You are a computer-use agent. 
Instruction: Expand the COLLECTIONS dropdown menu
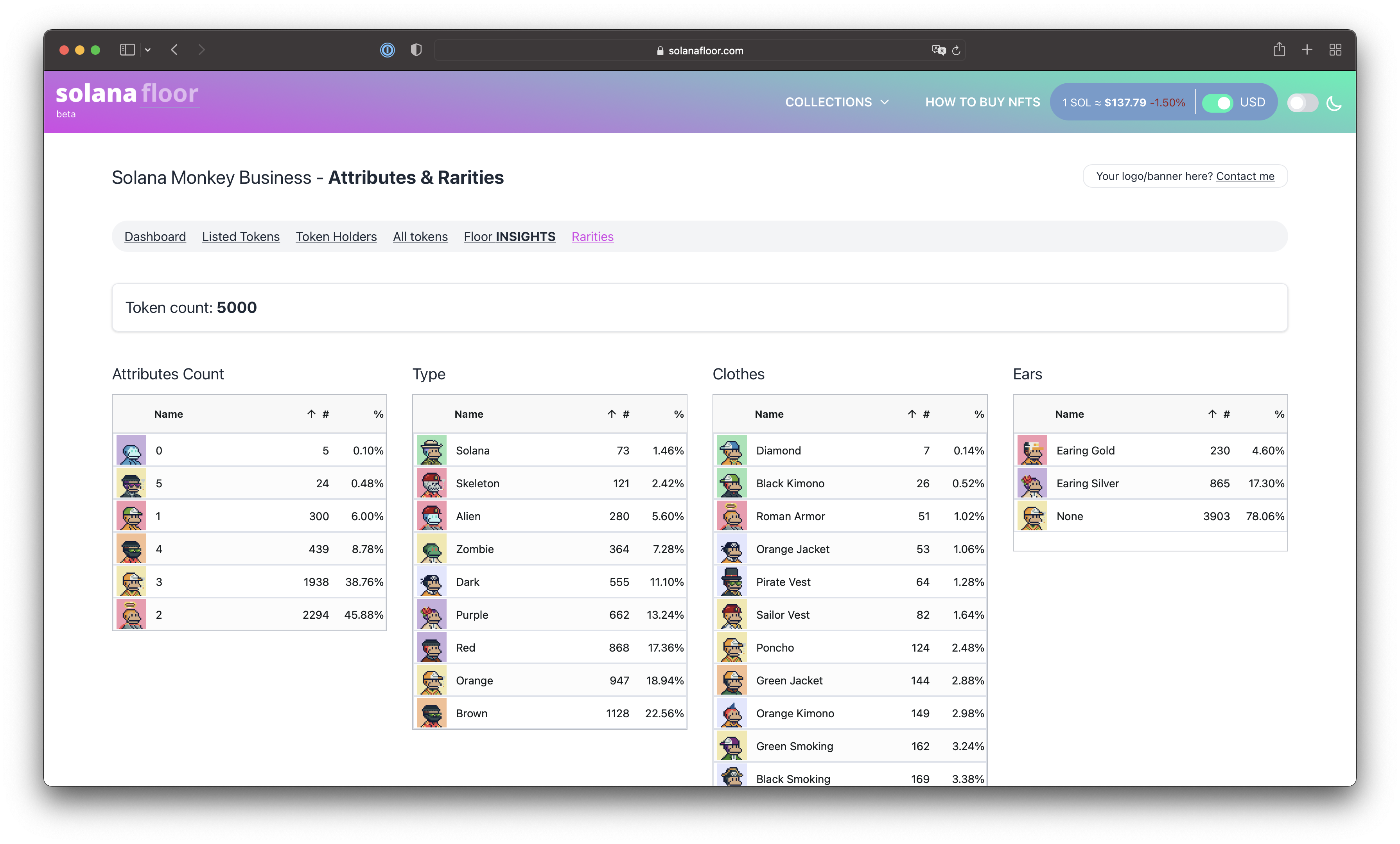pos(836,102)
